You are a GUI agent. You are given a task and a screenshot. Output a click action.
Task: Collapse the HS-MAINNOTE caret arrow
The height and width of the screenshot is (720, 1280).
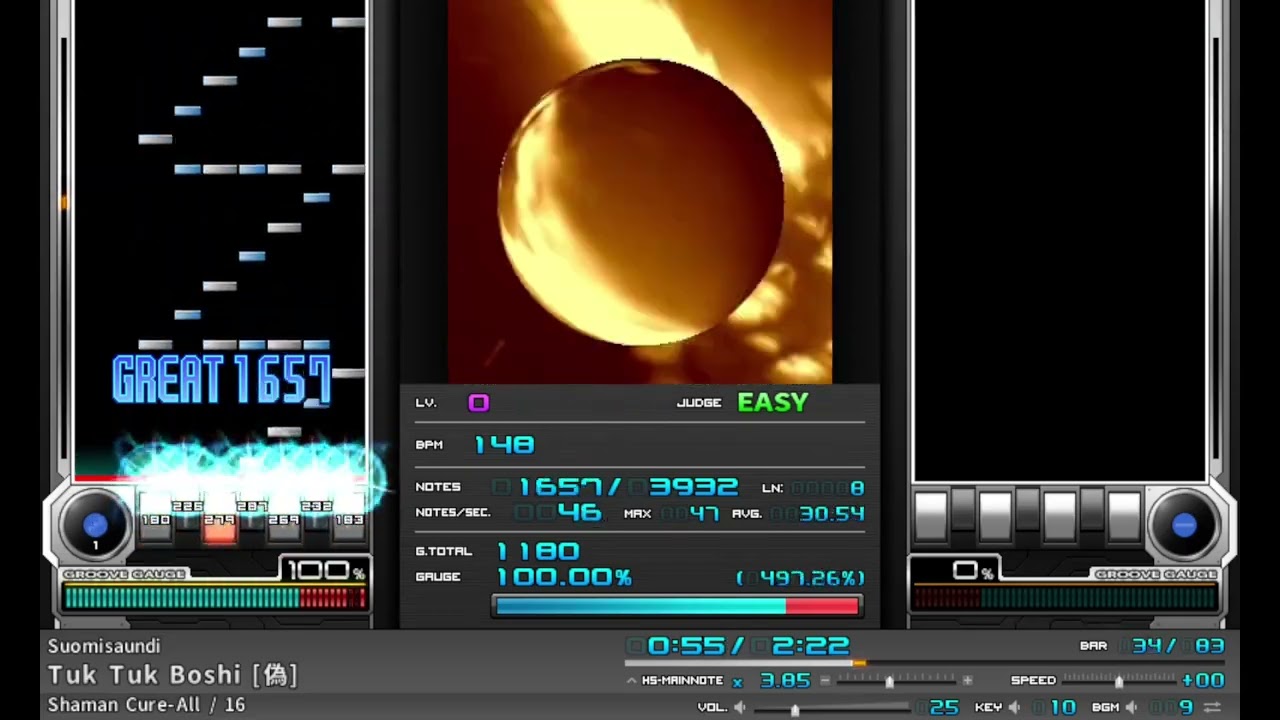point(631,681)
